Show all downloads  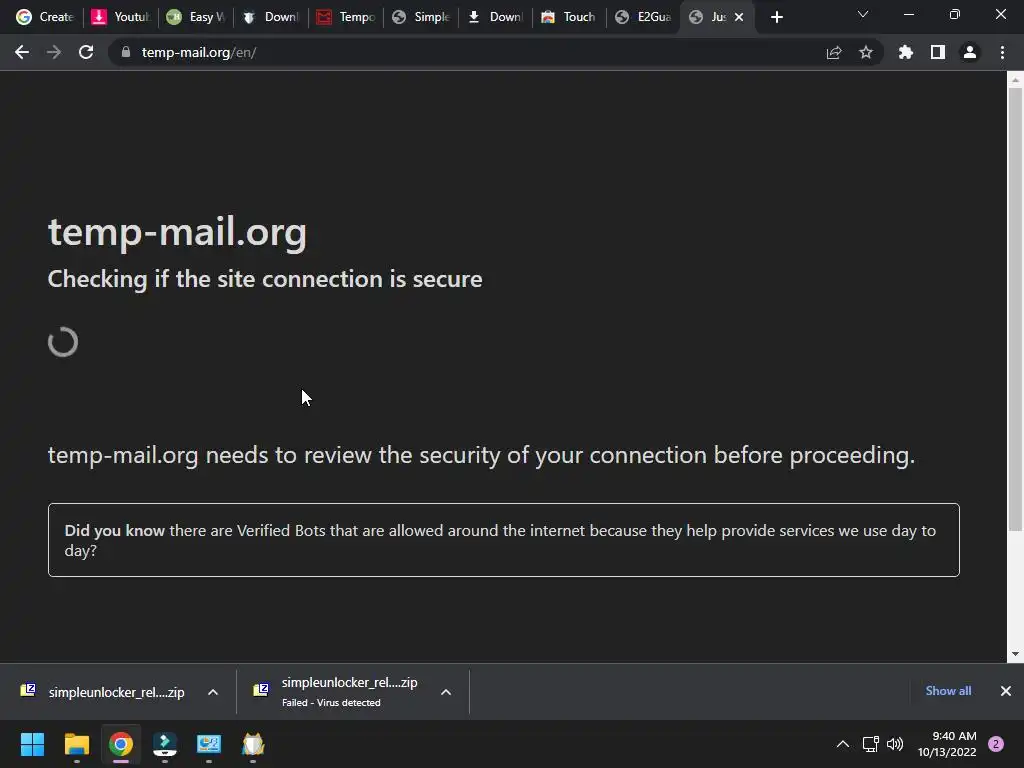[948, 691]
